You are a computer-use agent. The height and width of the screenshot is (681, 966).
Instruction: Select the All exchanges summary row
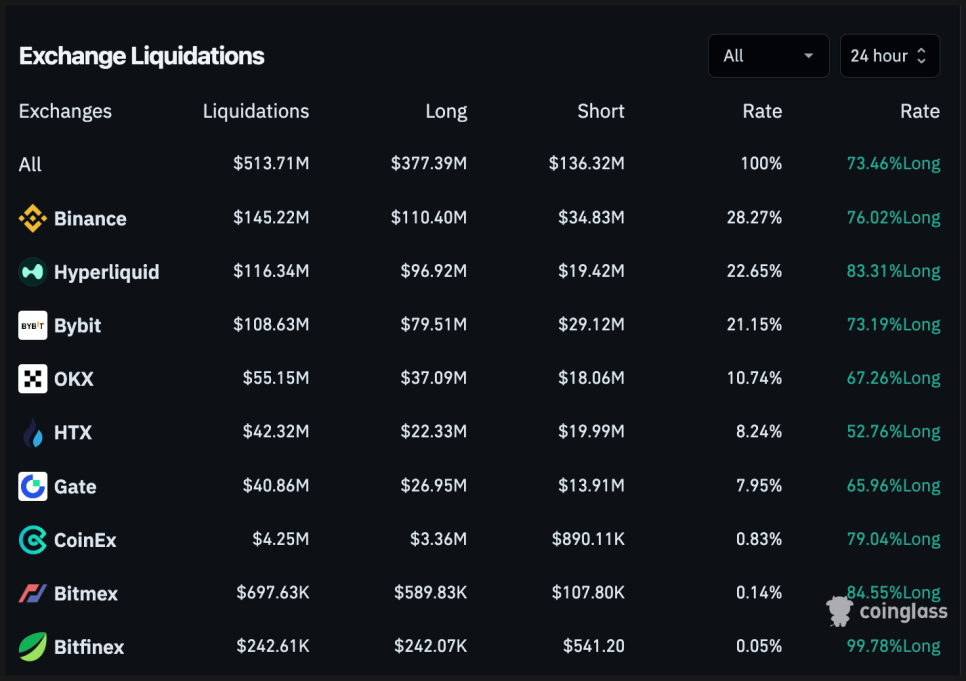pos(30,164)
